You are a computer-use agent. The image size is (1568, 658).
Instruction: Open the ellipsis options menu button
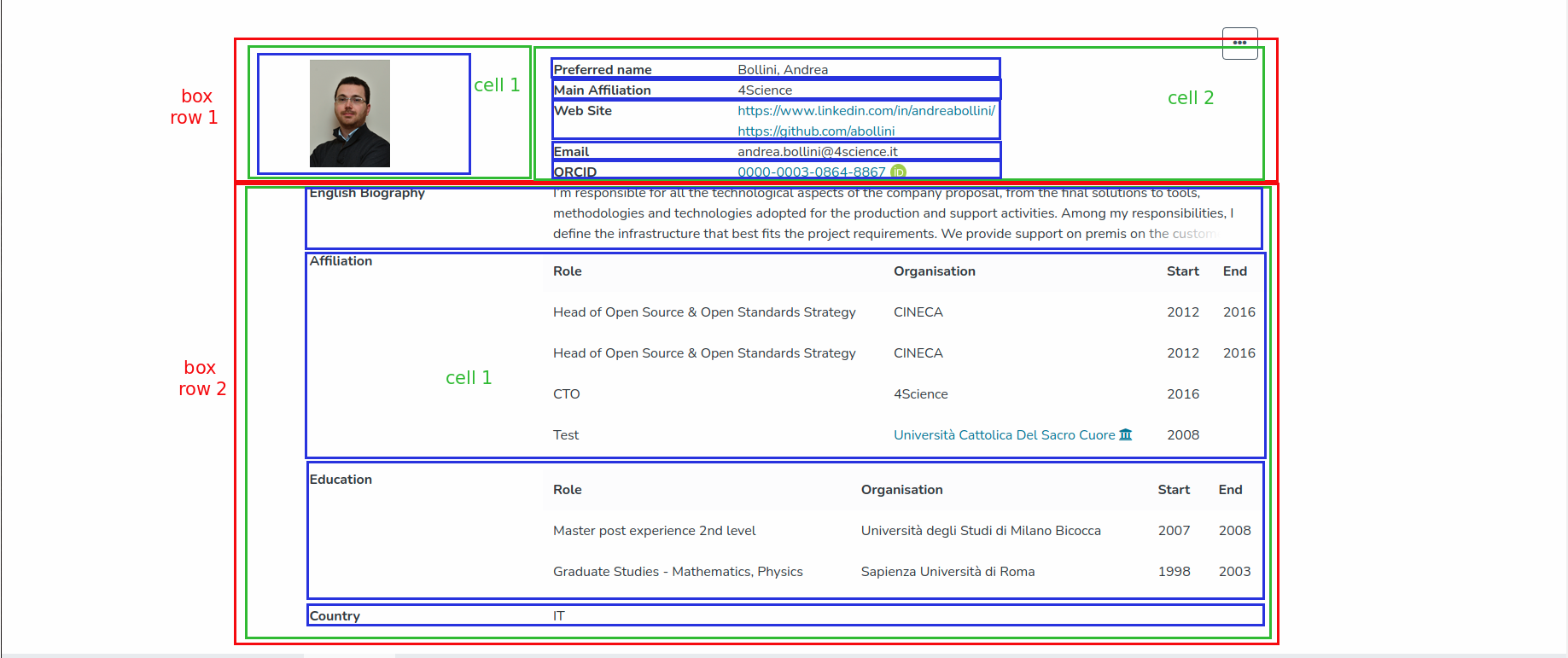(1239, 43)
